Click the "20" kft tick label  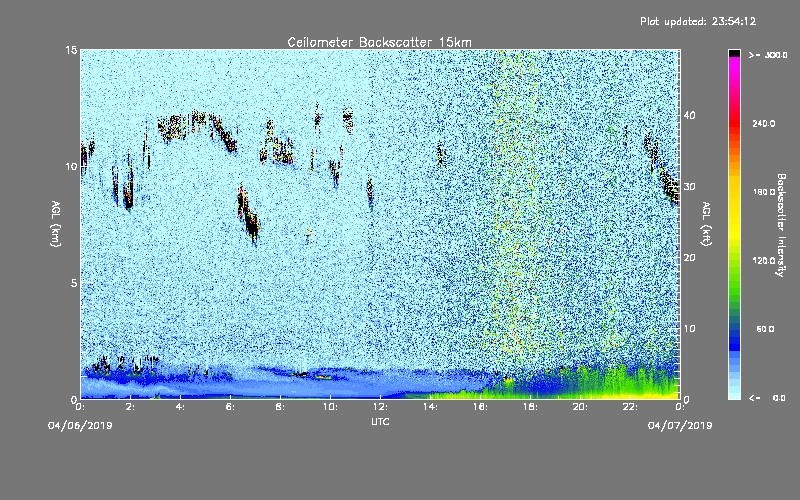689,258
